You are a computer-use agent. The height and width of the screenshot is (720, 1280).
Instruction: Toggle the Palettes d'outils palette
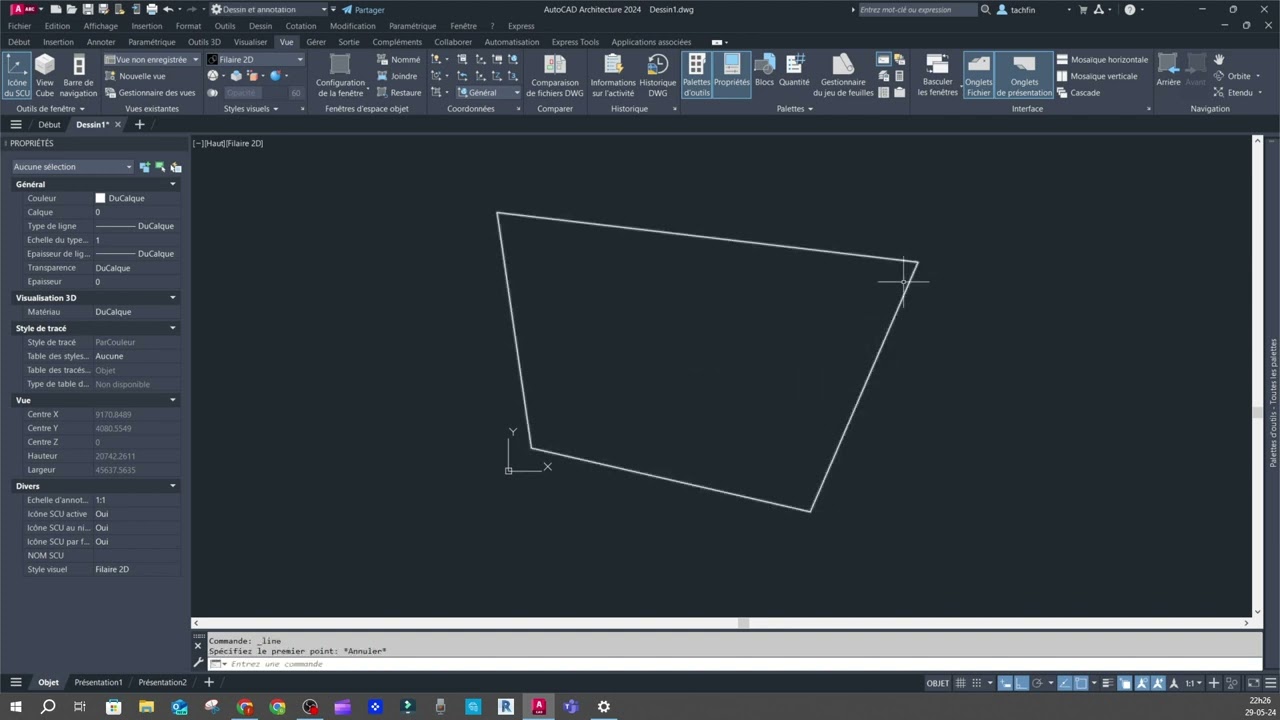(x=696, y=76)
